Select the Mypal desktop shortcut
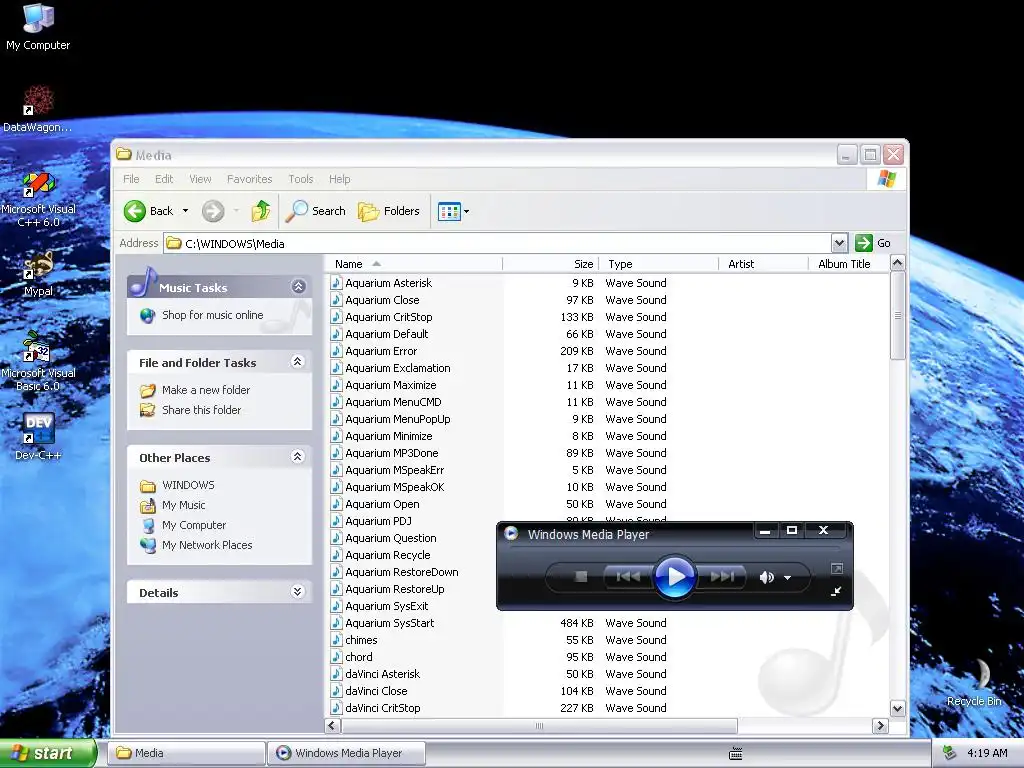The width and height of the screenshot is (1024, 768). (38, 274)
